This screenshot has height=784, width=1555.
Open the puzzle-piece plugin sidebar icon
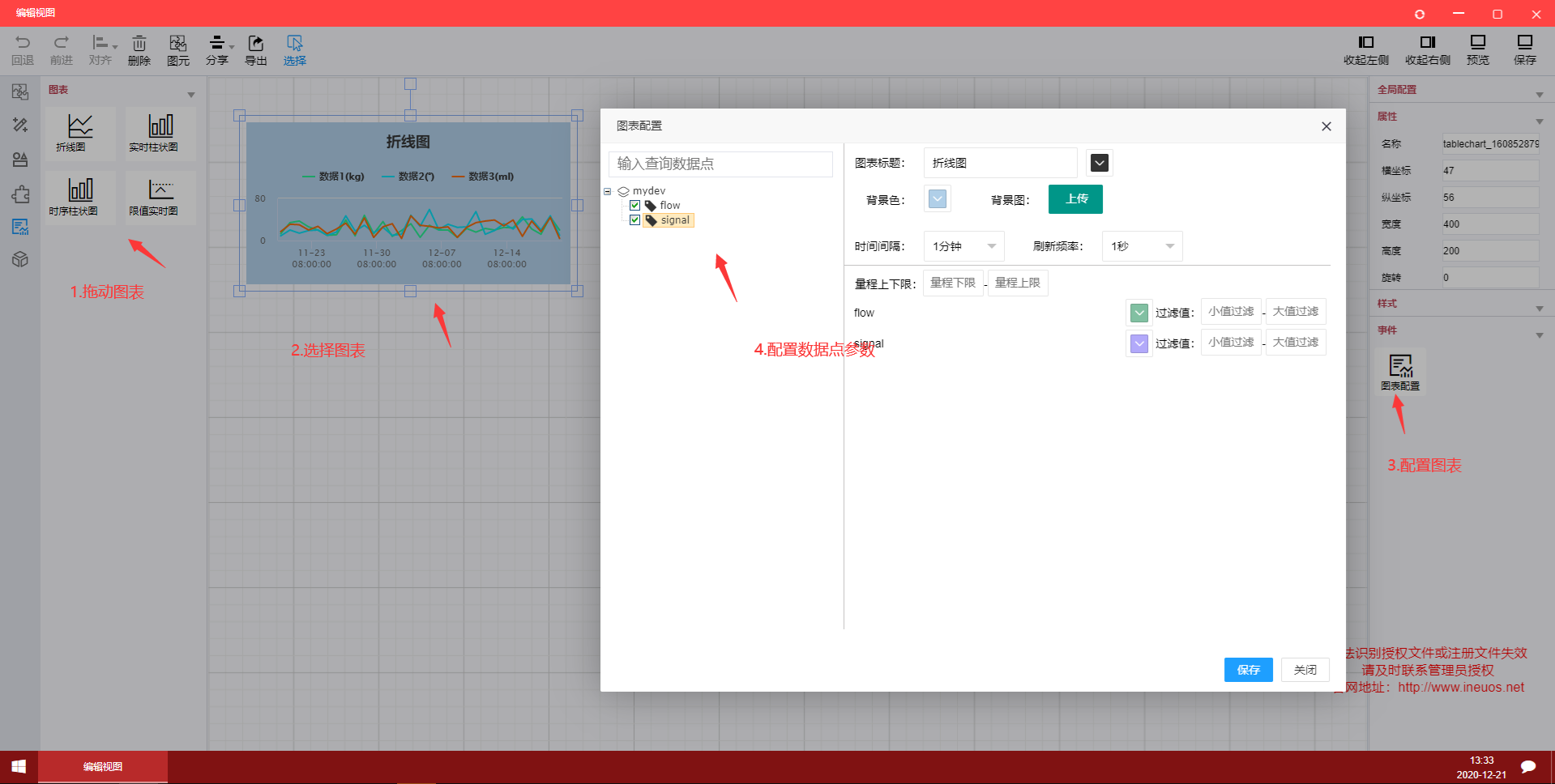click(20, 194)
